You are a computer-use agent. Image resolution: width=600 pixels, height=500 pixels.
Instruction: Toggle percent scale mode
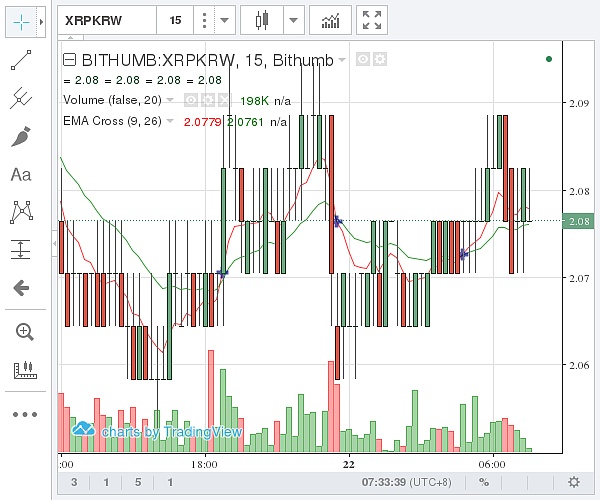point(484,482)
